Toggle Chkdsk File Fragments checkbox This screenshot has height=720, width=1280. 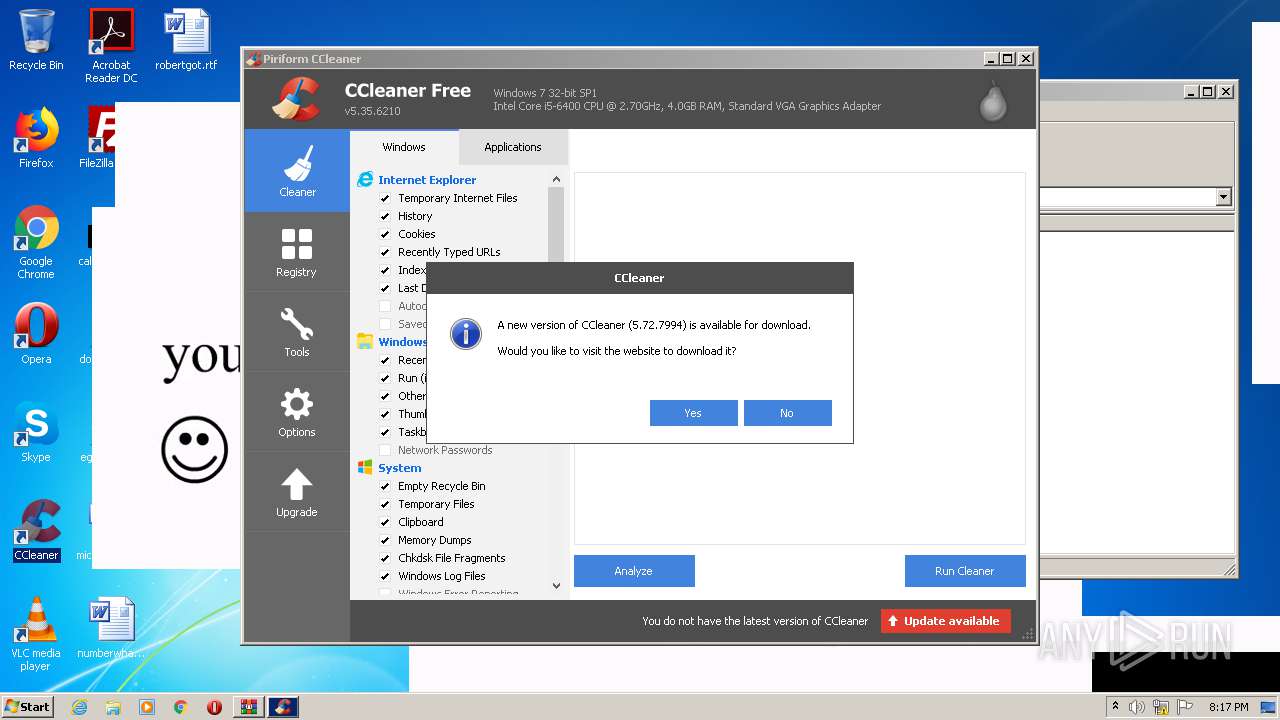tap(385, 558)
